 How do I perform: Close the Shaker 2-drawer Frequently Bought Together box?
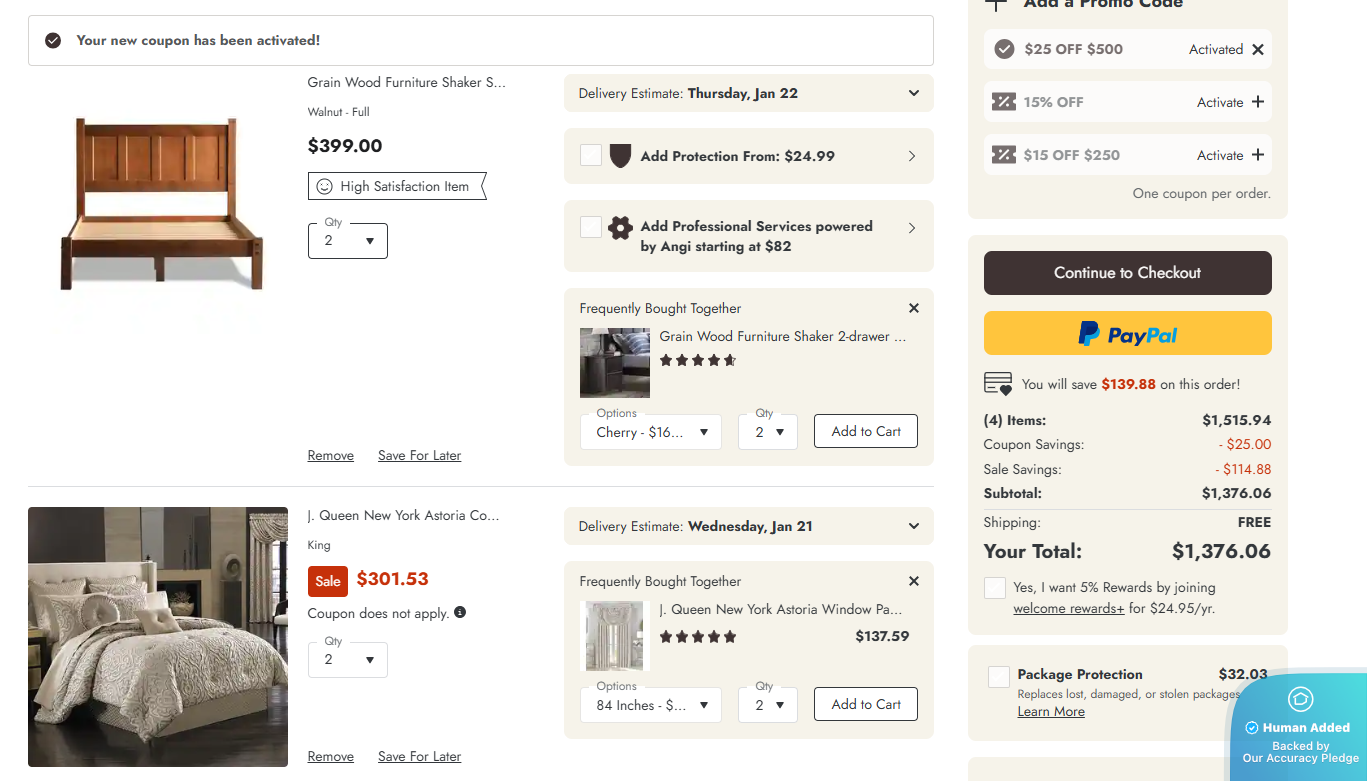(913, 309)
